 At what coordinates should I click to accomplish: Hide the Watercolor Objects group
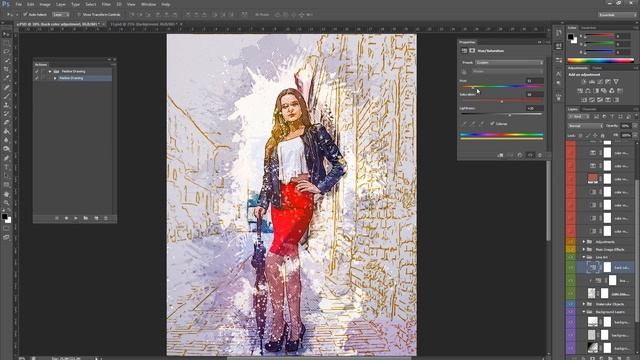click(571, 304)
